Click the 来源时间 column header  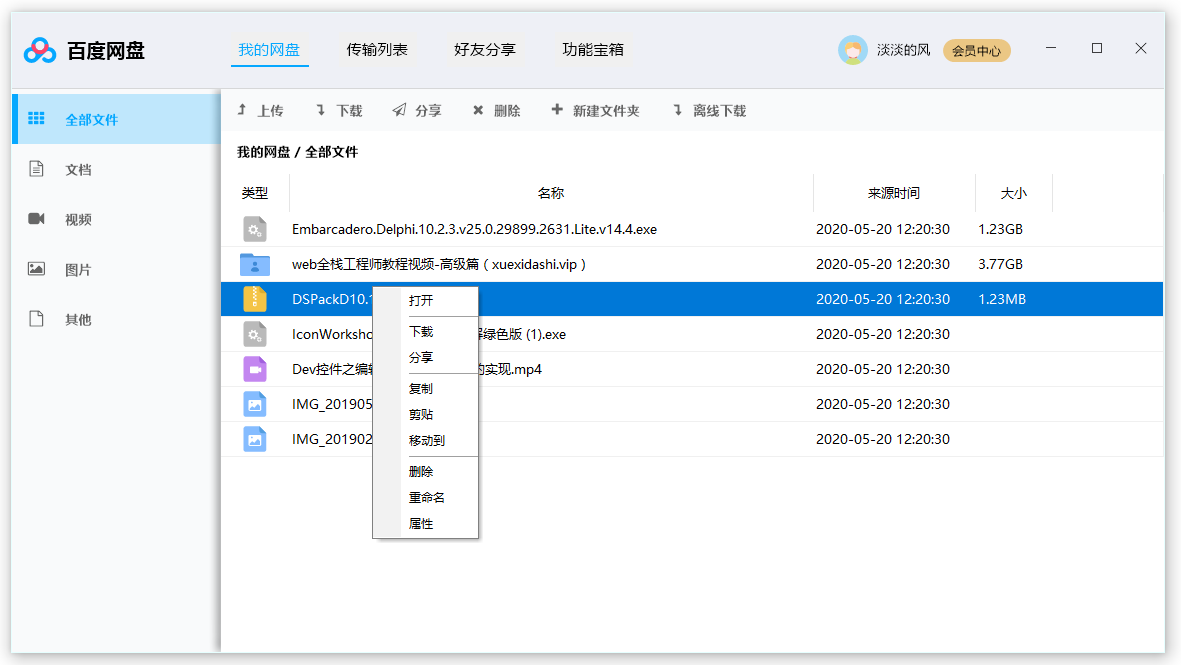(893, 193)
